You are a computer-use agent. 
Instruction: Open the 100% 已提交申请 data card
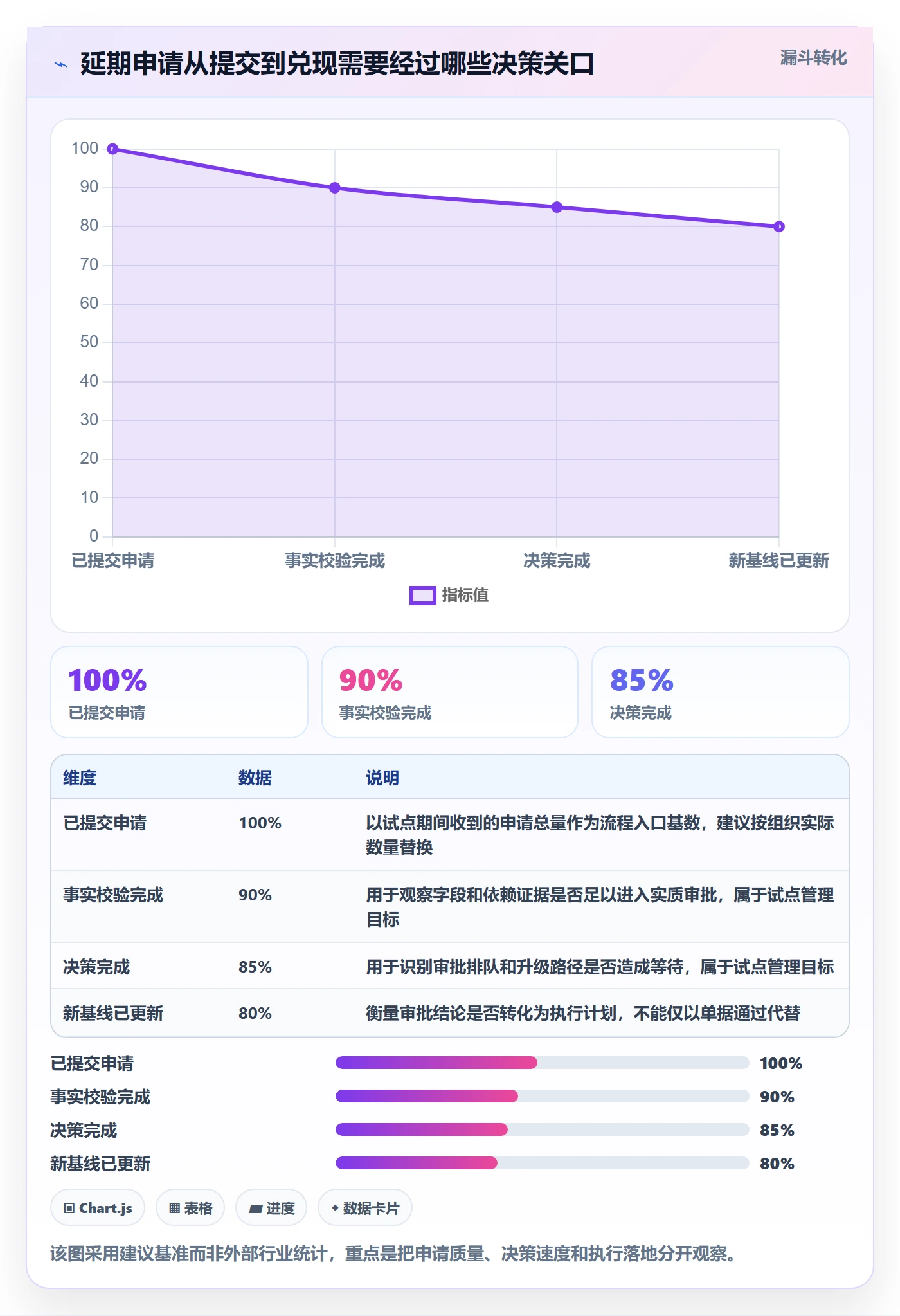click(179, 692)
